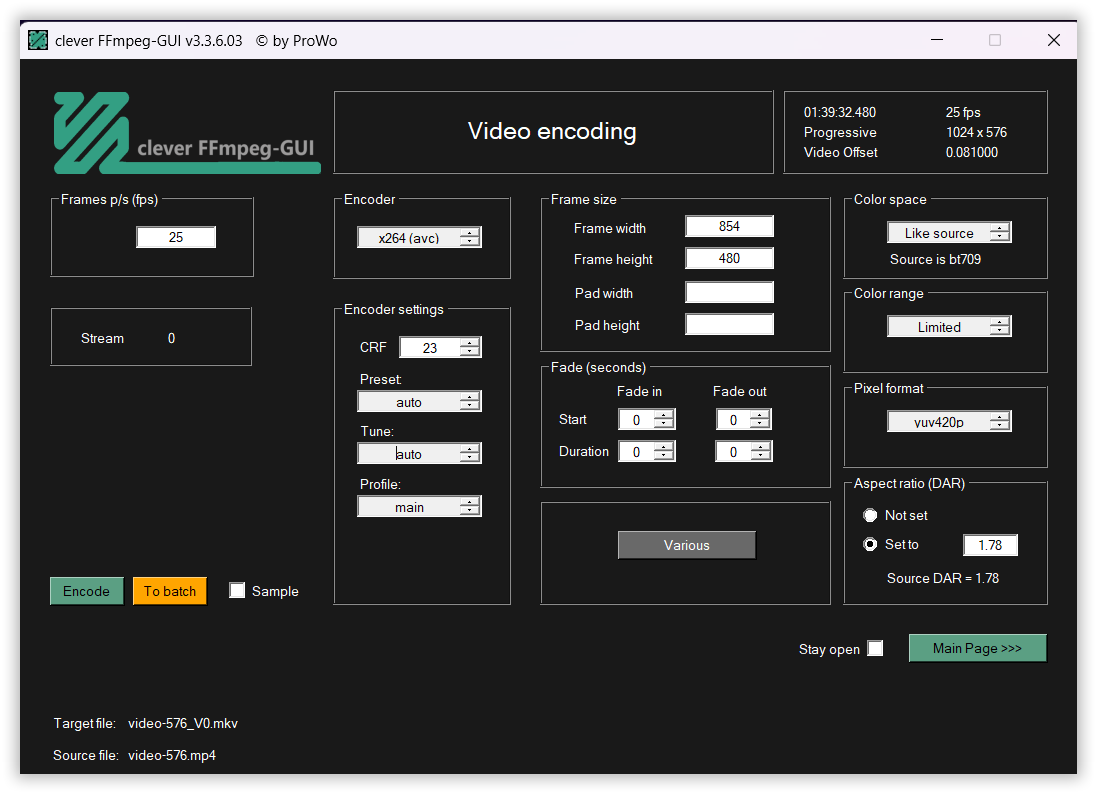Minimize the clever FFmpeg-GUI window
1097x794 pixels.
[937, 40]
